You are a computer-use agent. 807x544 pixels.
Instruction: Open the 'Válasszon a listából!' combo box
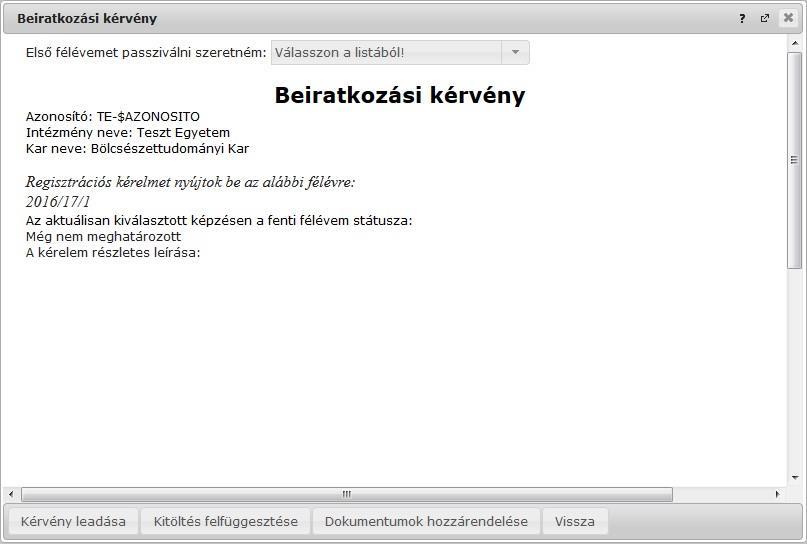400,52
